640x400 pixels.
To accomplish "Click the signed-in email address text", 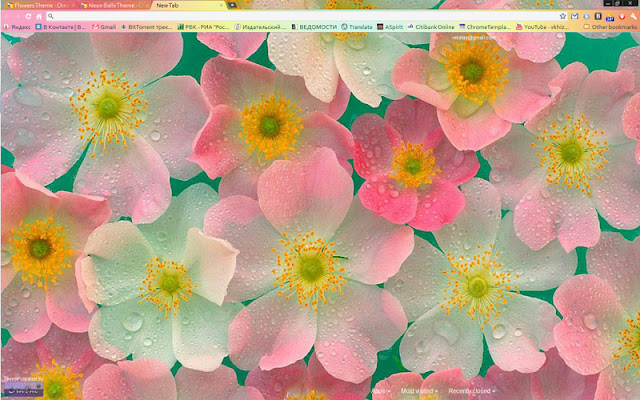I will tap(473, 38).
